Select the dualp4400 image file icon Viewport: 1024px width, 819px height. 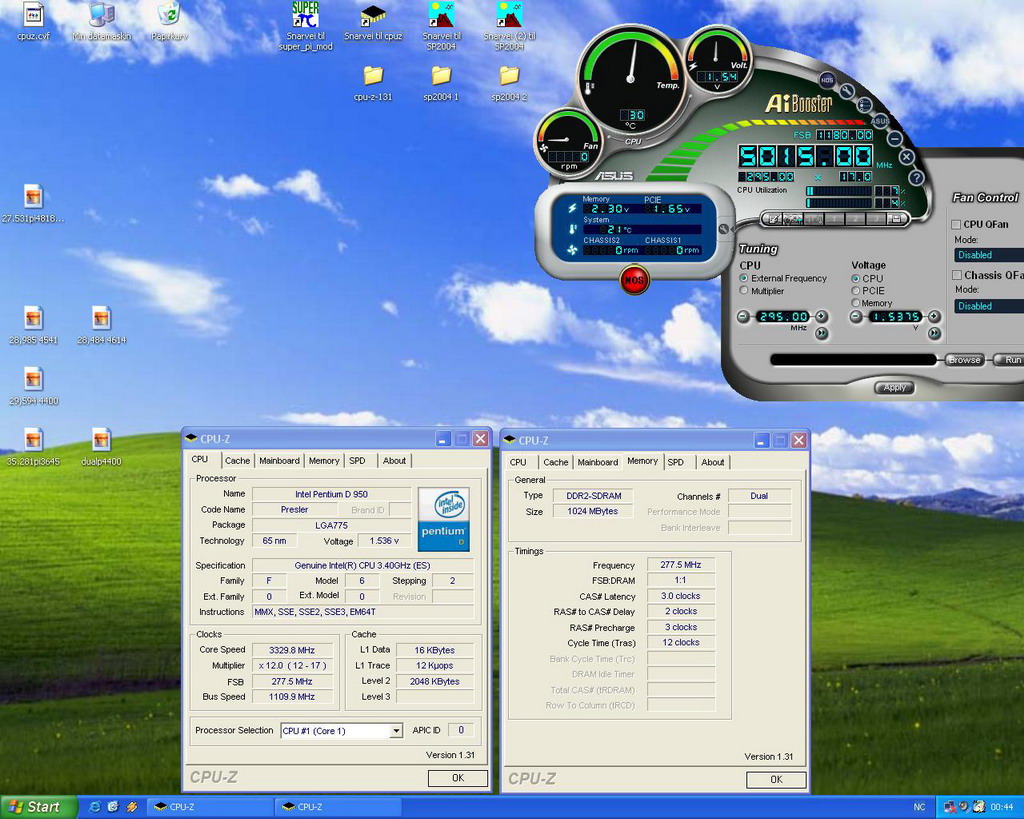(x=101, y=447)
